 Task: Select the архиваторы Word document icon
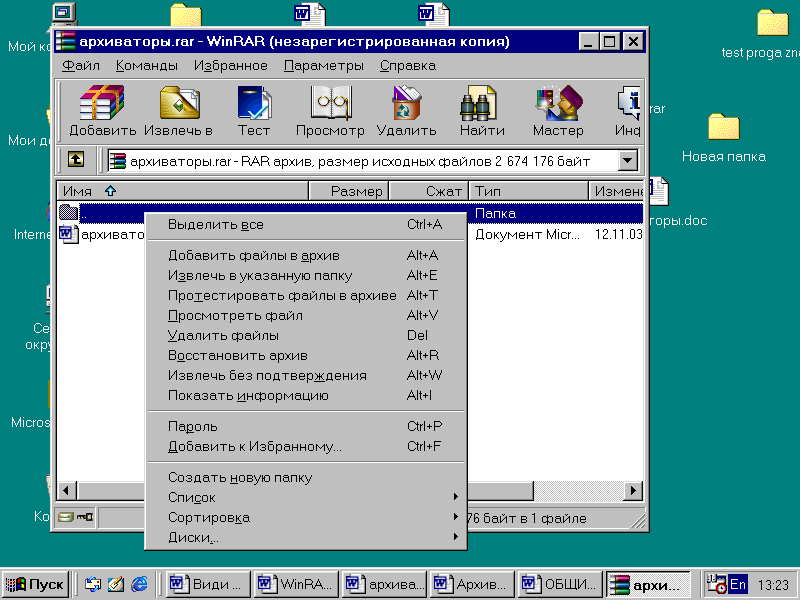coord(68,234)
